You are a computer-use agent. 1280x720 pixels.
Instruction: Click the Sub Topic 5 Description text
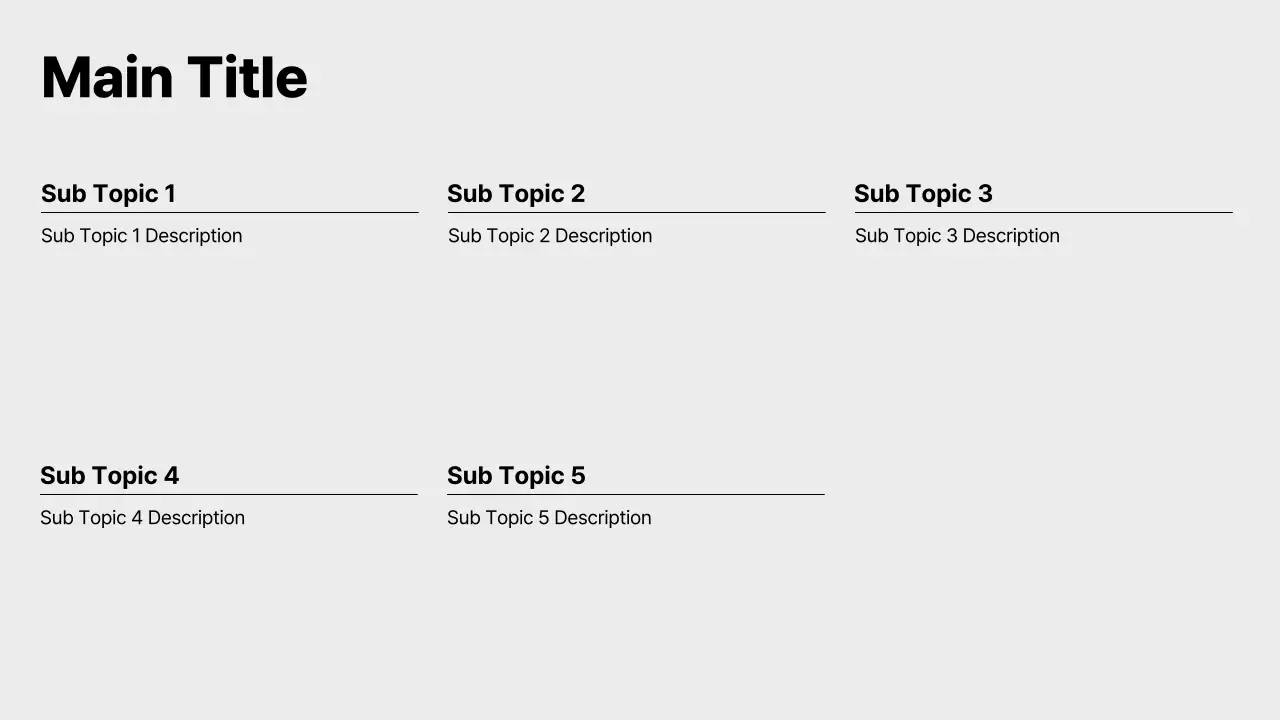549,518
